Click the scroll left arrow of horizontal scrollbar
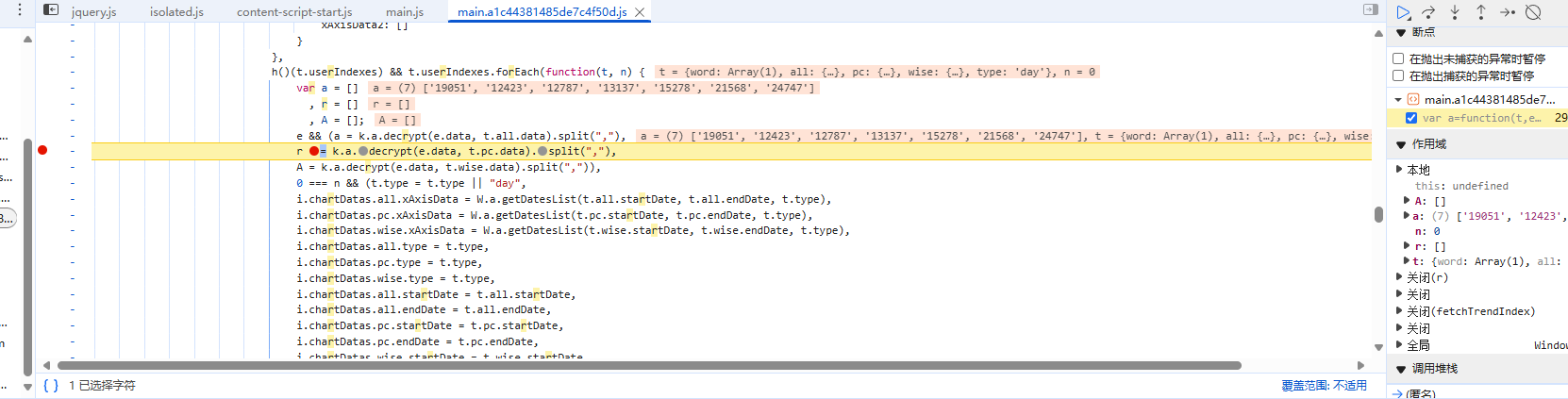 pyautogui.click(x=46, y=365)
